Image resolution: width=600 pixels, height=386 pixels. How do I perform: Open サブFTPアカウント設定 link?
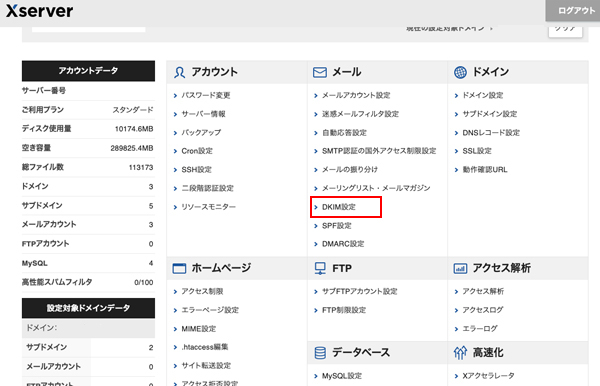click(x=360, y=292)
